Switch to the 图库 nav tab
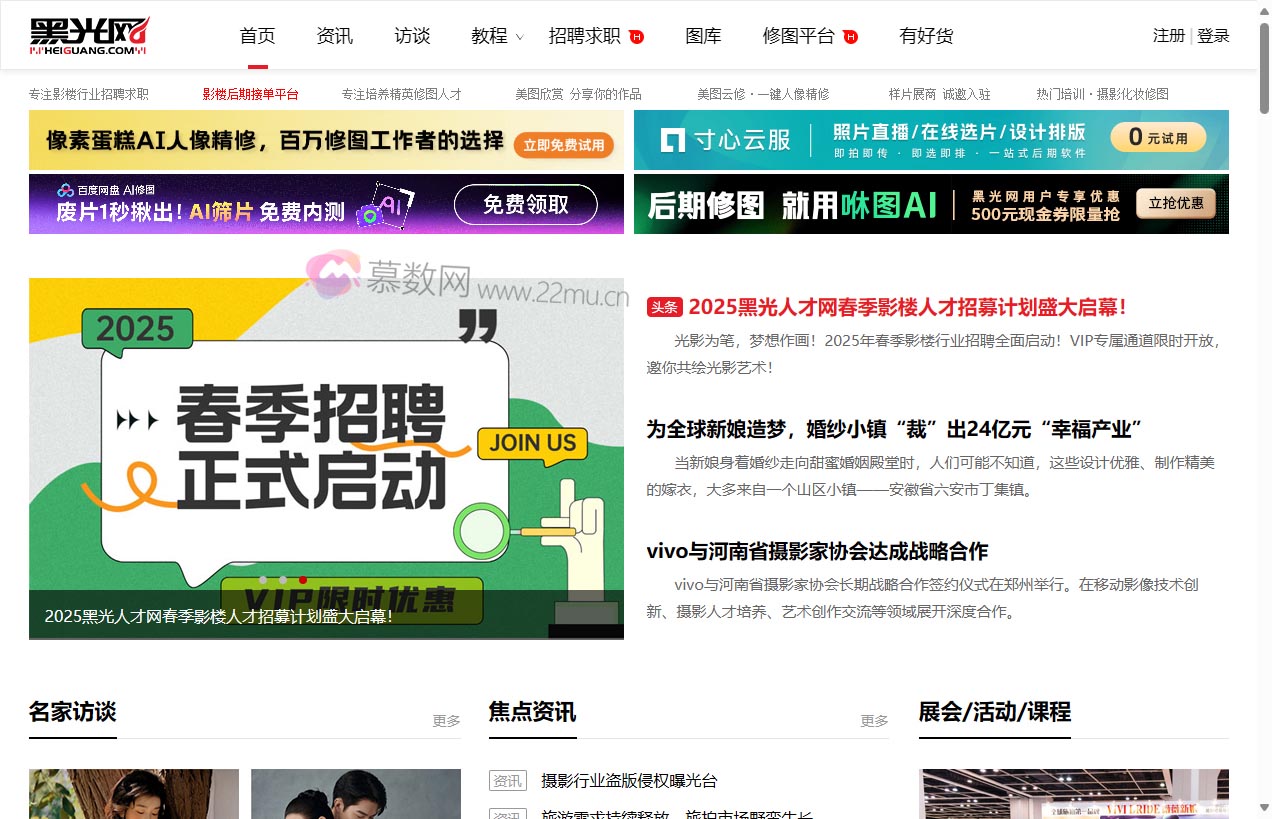This screenshot has height=819, width=1272. (x=703, y=36)
